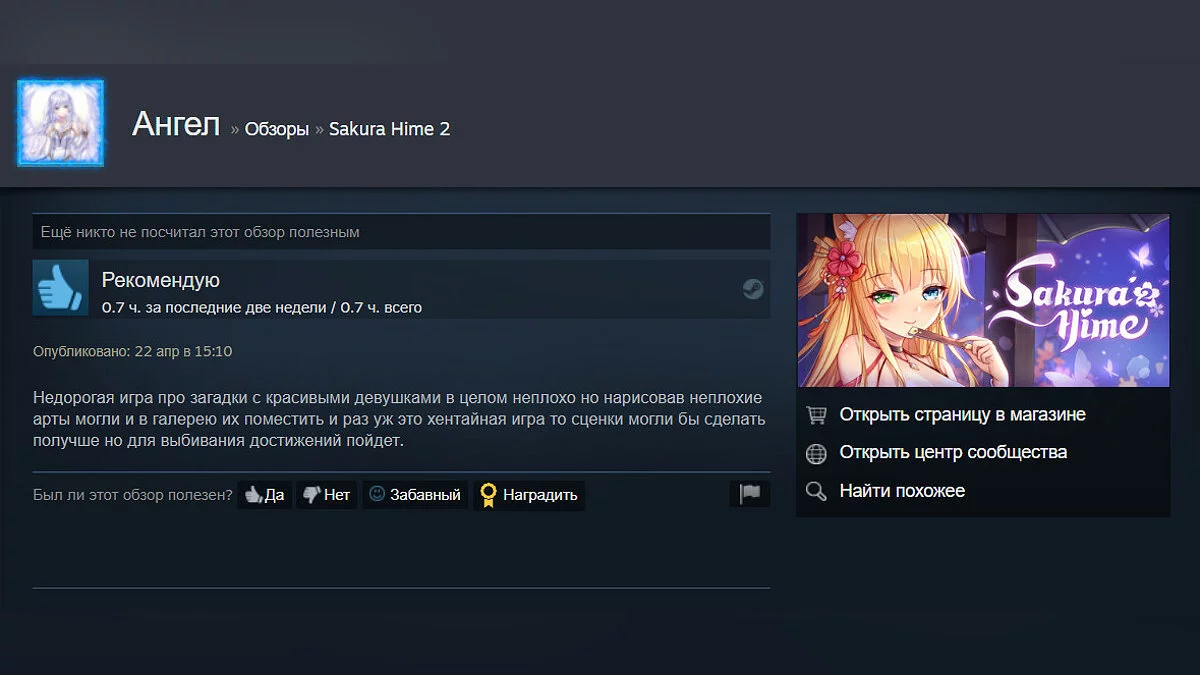Open Sakura Hime 2 breadcrumb link

click(389, 129)
